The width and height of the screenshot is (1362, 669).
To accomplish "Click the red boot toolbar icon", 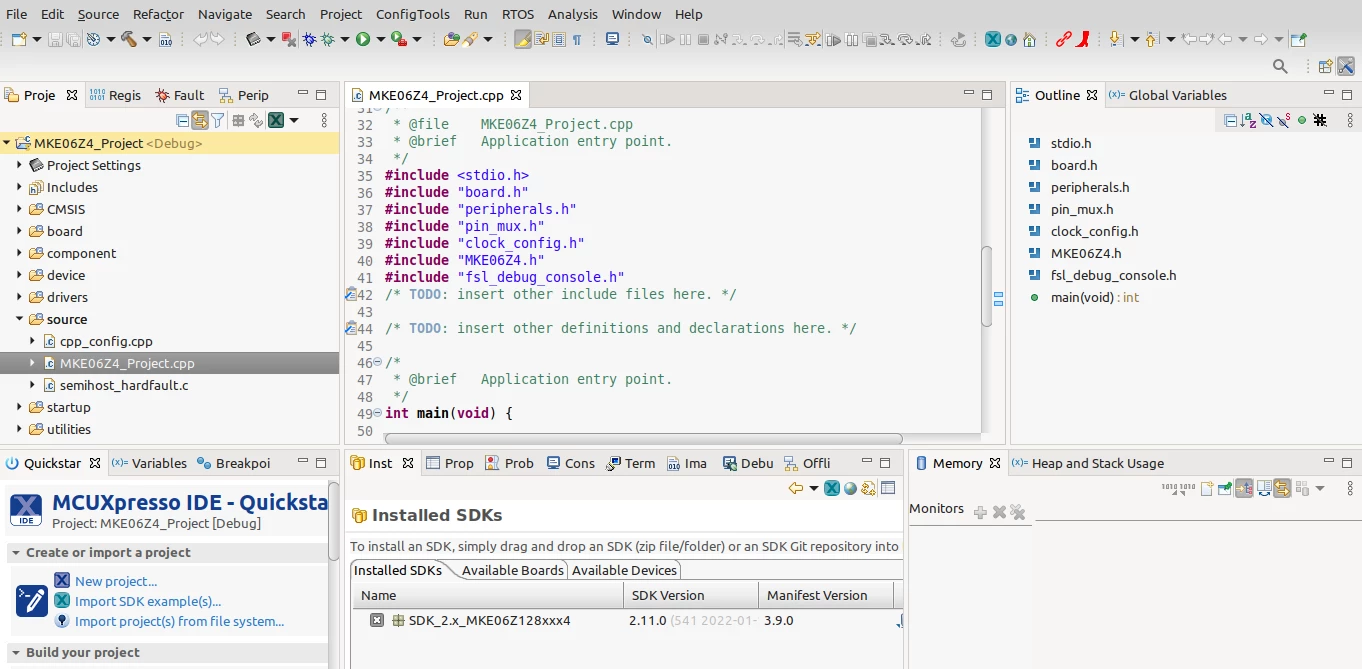I will coord(1082,39).
